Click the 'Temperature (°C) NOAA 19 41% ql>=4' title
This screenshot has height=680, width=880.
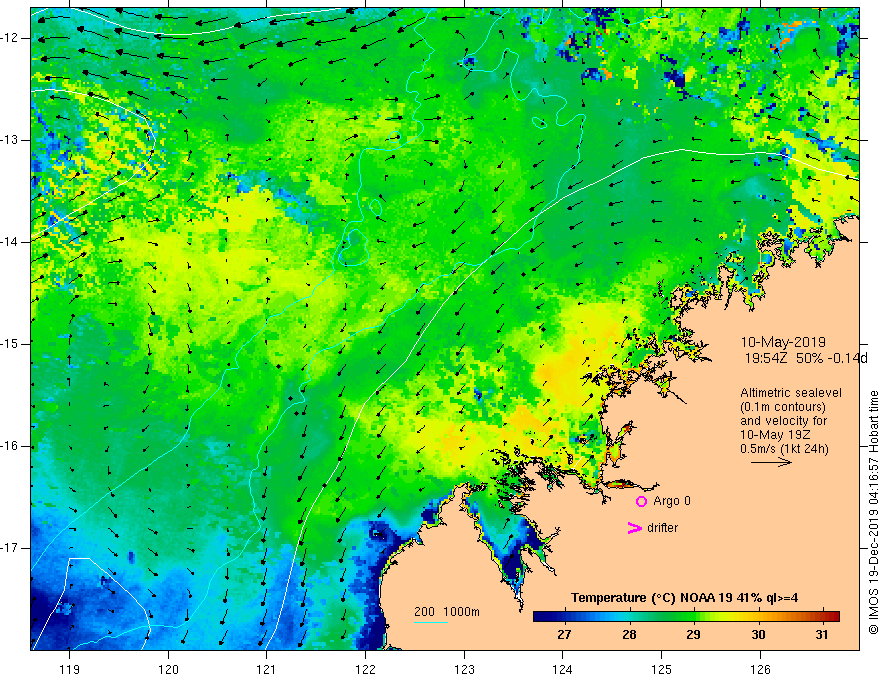(685, 598)
